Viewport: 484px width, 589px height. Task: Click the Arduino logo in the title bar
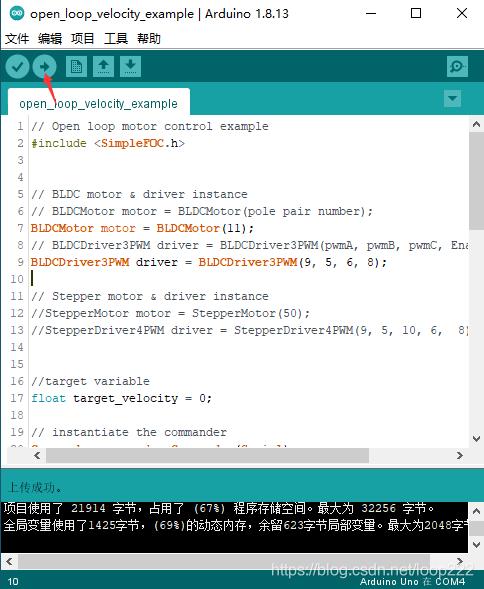[16, 14]
